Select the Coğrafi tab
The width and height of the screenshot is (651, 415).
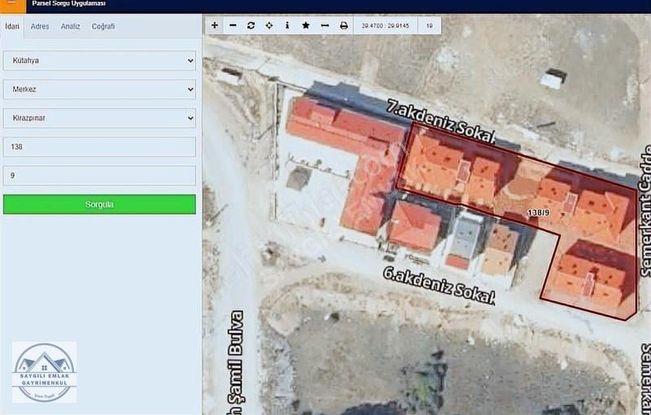[x=103, y=26]
